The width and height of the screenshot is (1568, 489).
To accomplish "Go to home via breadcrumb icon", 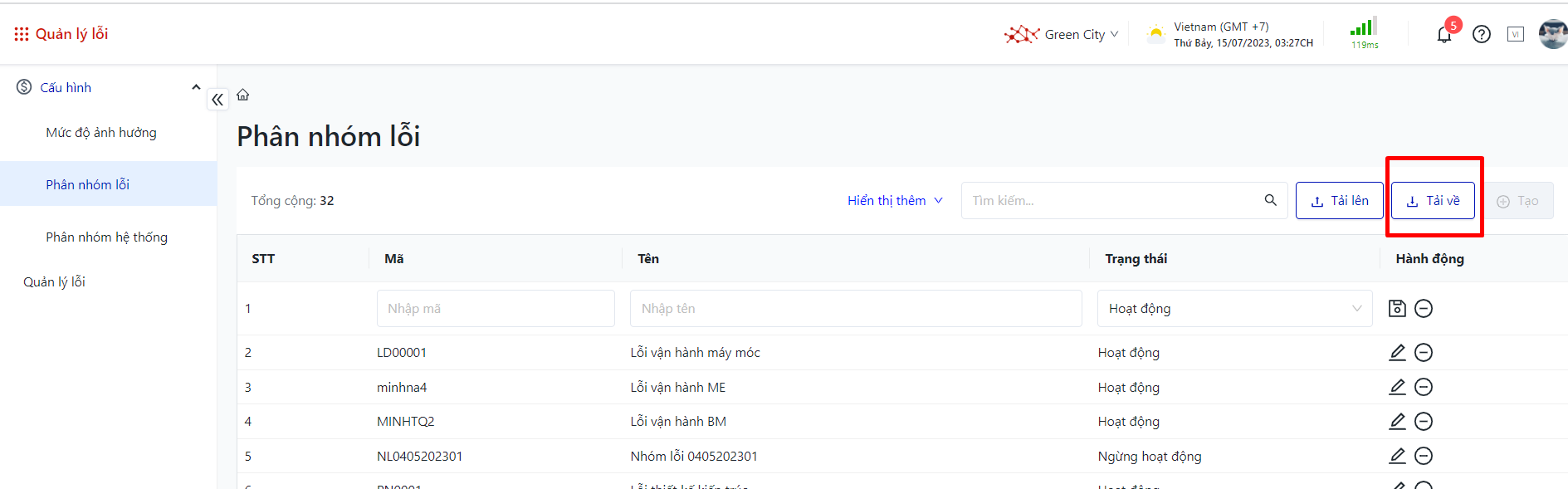I will click(243, 95).
